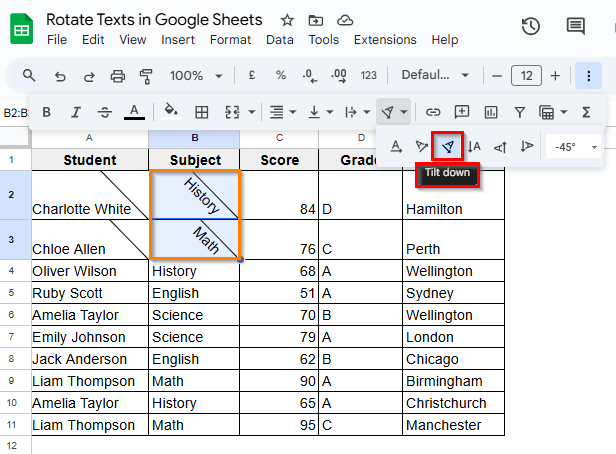The height and width of the screenshot is (454, 616).
Task: Click the Tilt down rotation icon
Action: [x=448, y=146]
